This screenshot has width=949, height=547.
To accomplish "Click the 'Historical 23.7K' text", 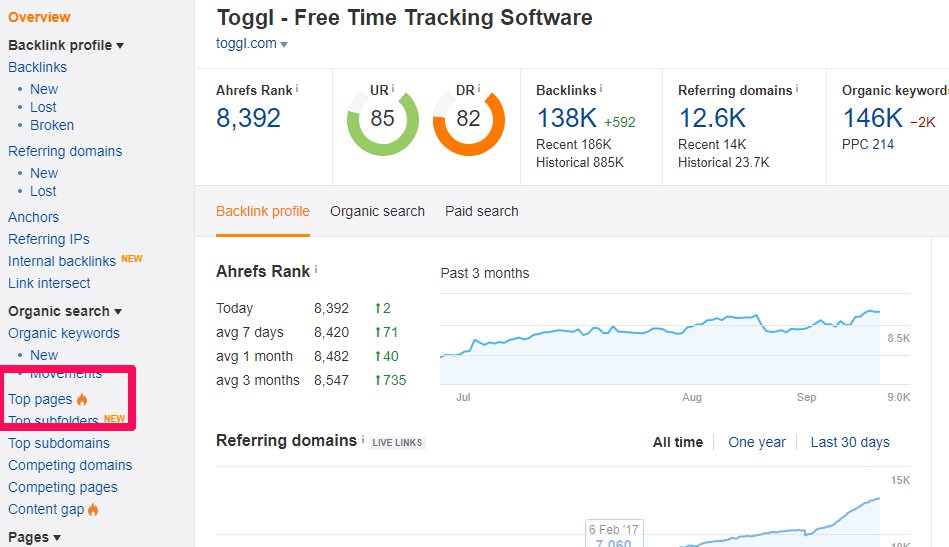I will [x=723, y=162].
